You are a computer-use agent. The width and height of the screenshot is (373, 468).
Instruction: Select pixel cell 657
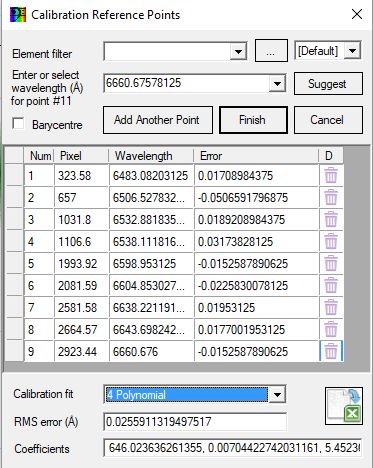(82, 198)
